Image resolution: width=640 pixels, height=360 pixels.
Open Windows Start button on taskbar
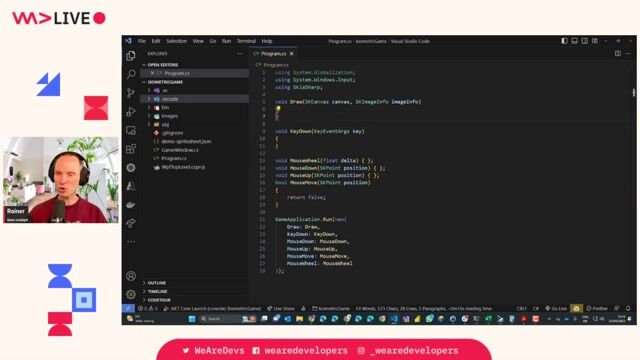click(192, 319)
